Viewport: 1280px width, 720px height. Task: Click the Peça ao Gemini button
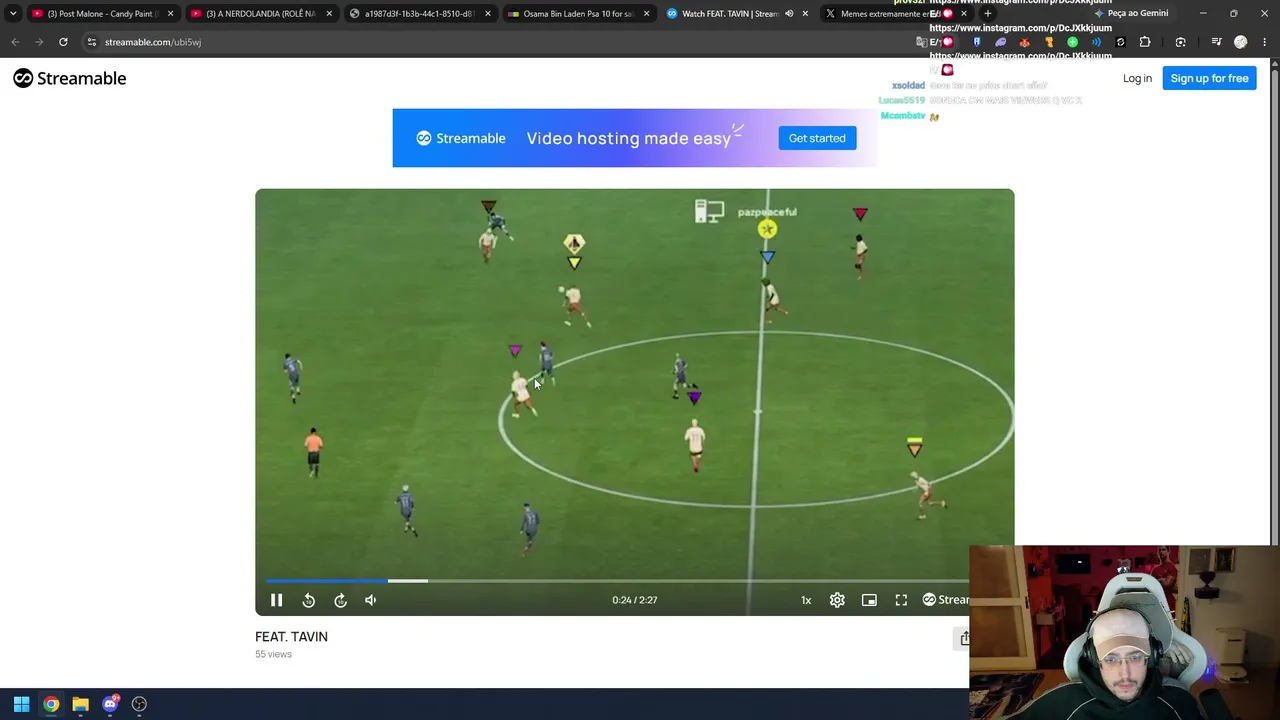(x=1132, y=14)
